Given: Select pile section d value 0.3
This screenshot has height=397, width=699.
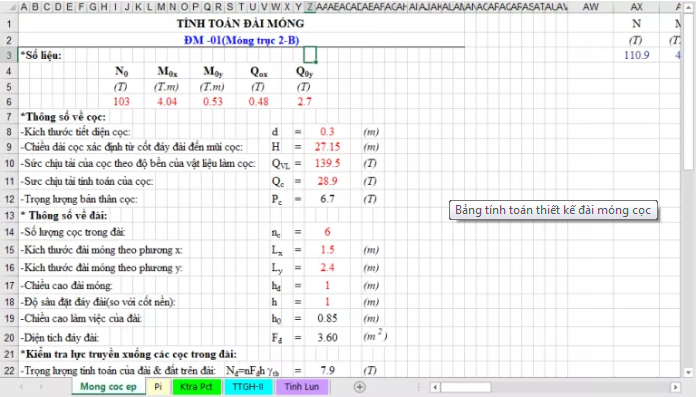Looking at the screenshot, I should 327,132.
